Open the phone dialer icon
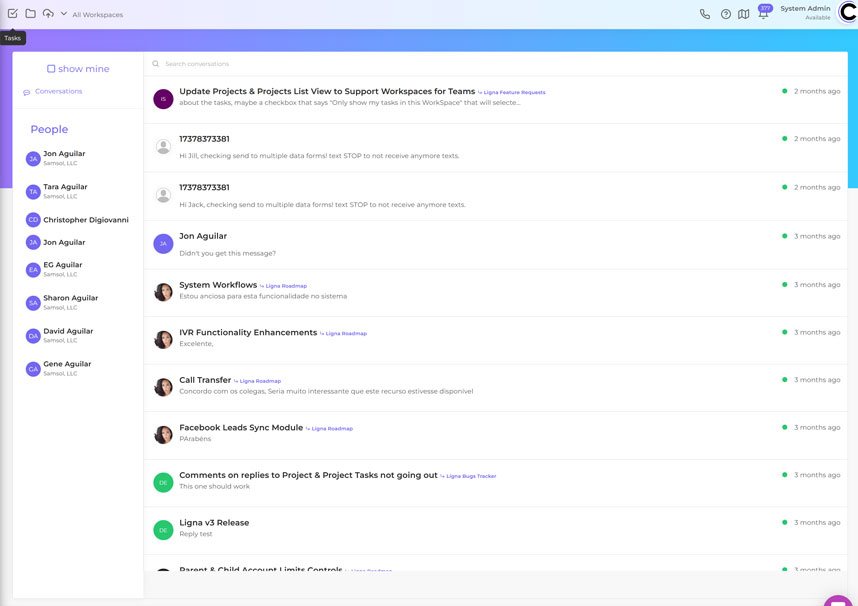 click(x=705, y=14)
